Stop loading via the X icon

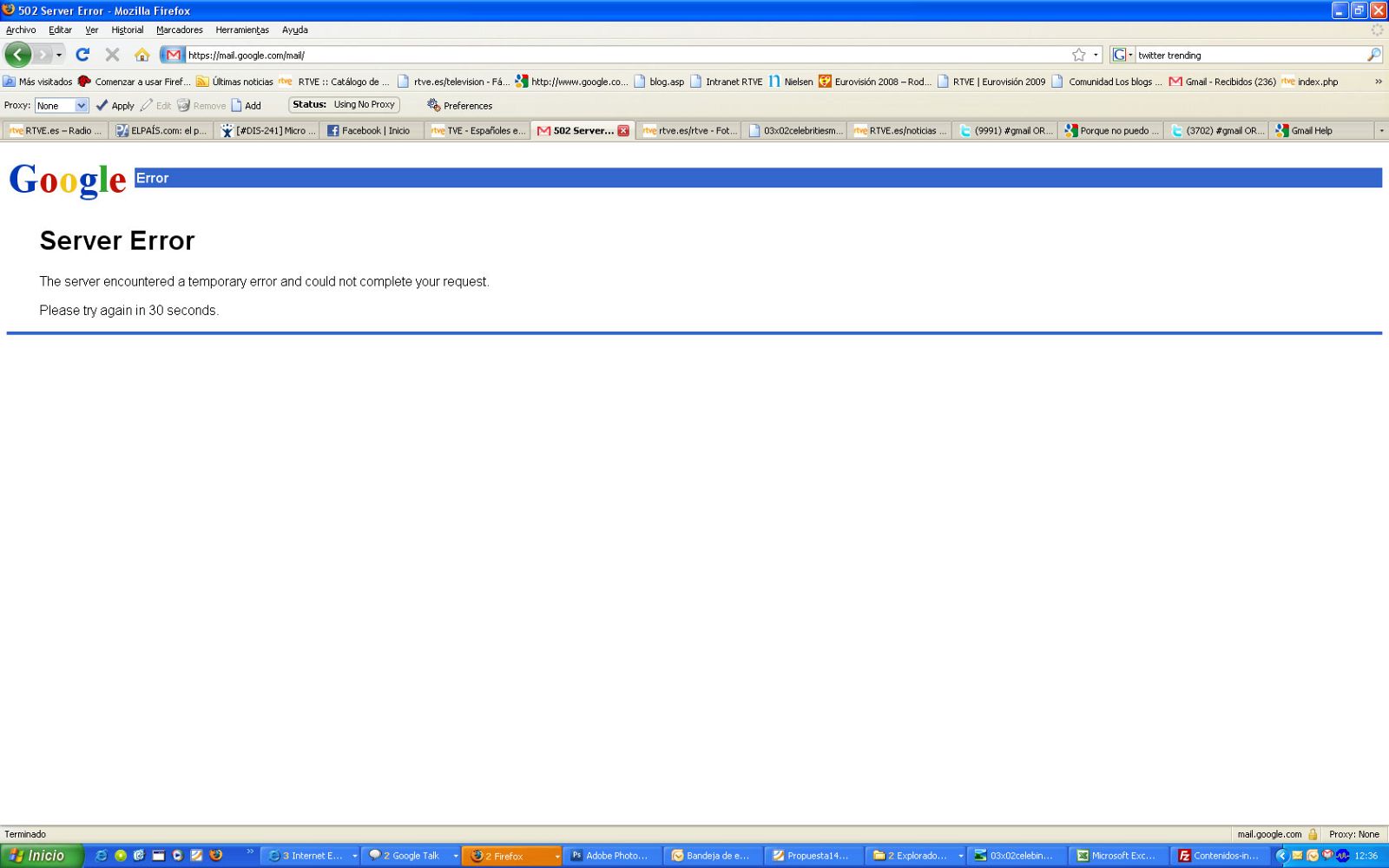tap(112, 54)
